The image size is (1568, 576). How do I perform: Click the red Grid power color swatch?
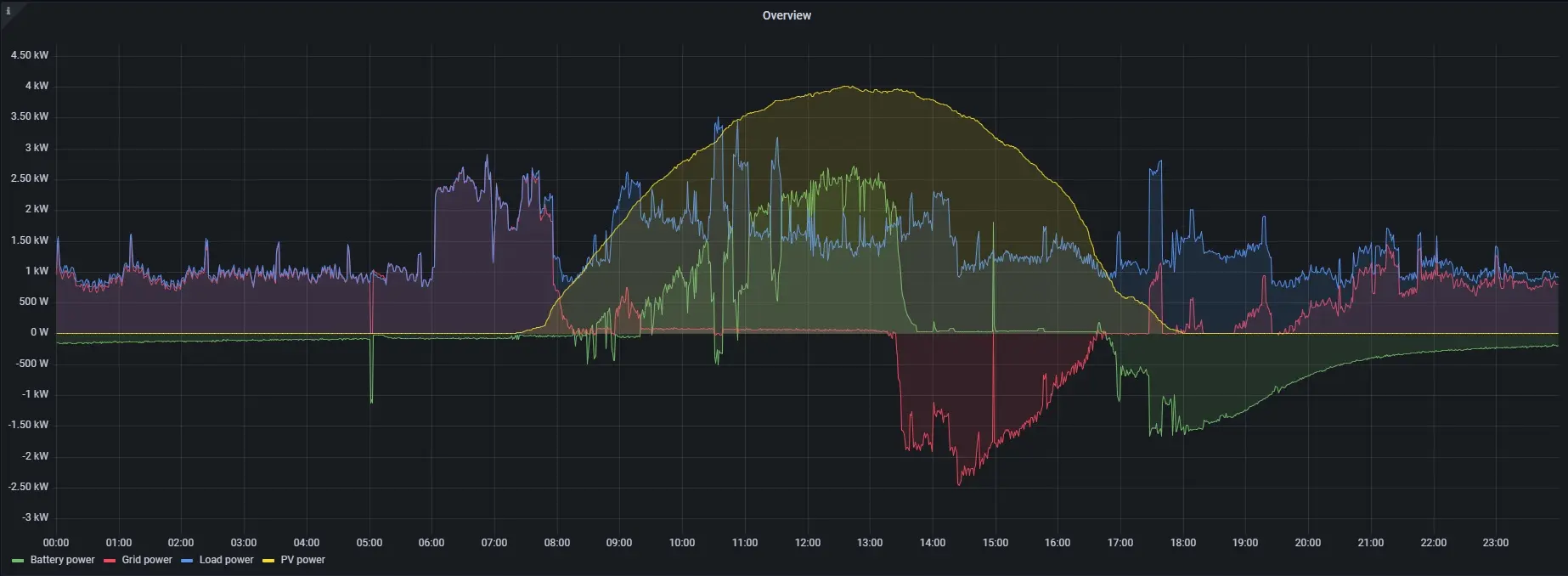click(x=110, y=561)
